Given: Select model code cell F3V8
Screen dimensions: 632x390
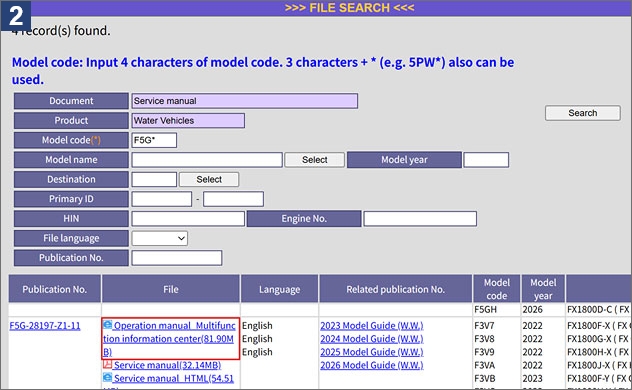Looking at the screenshot, I should 484,339.
